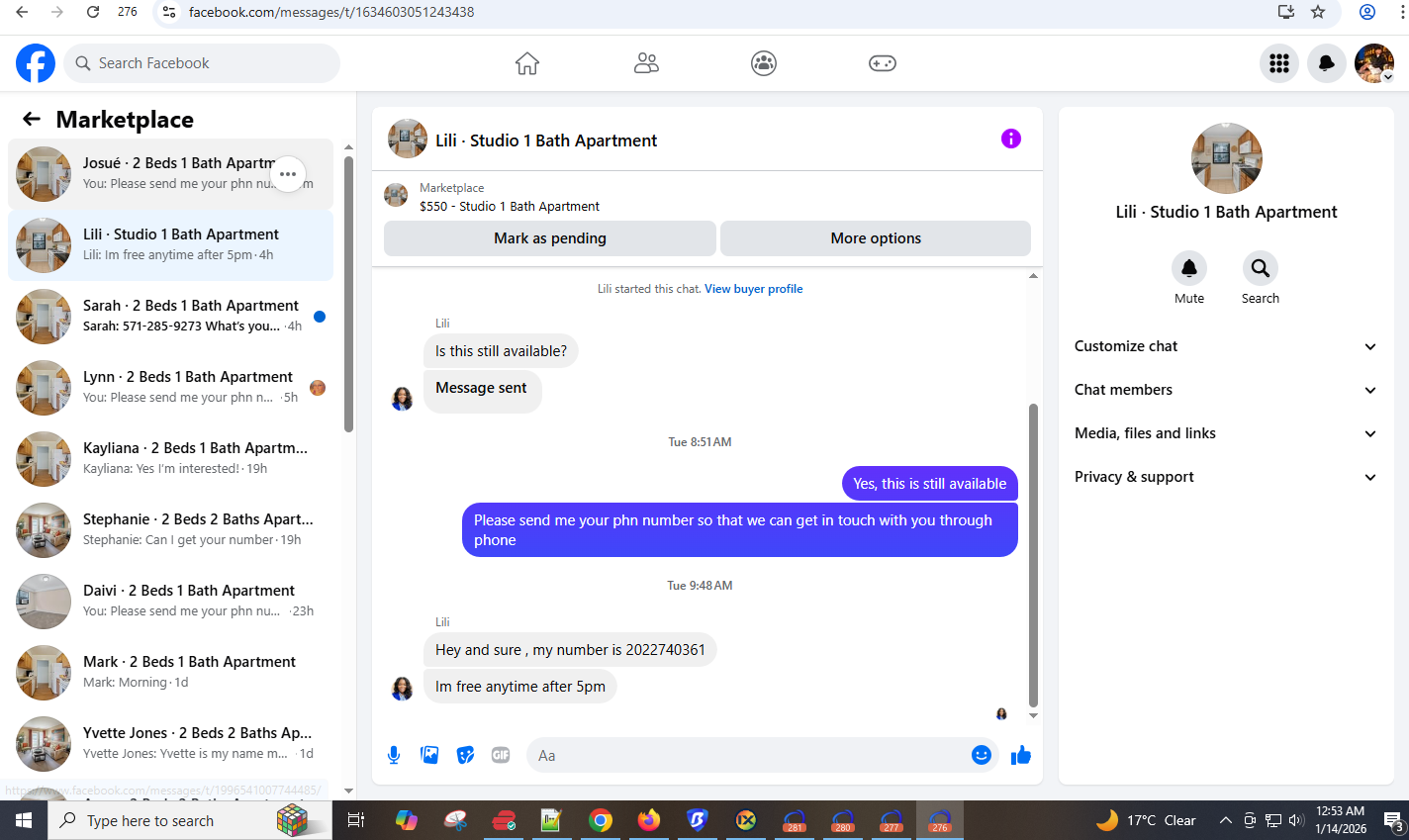This screenshot has width=1409, height=840.
Task: Open the account profile picture menu
Action: [x=1374, y=63]
